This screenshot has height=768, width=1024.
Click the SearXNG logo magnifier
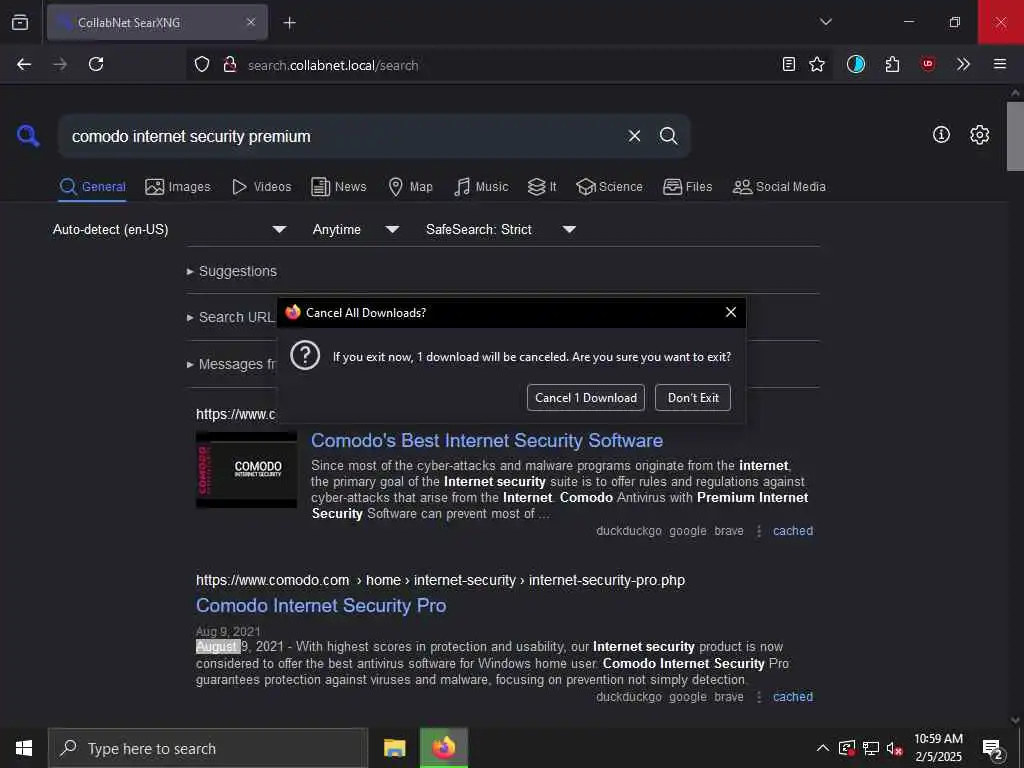click(x=28, y=136)
